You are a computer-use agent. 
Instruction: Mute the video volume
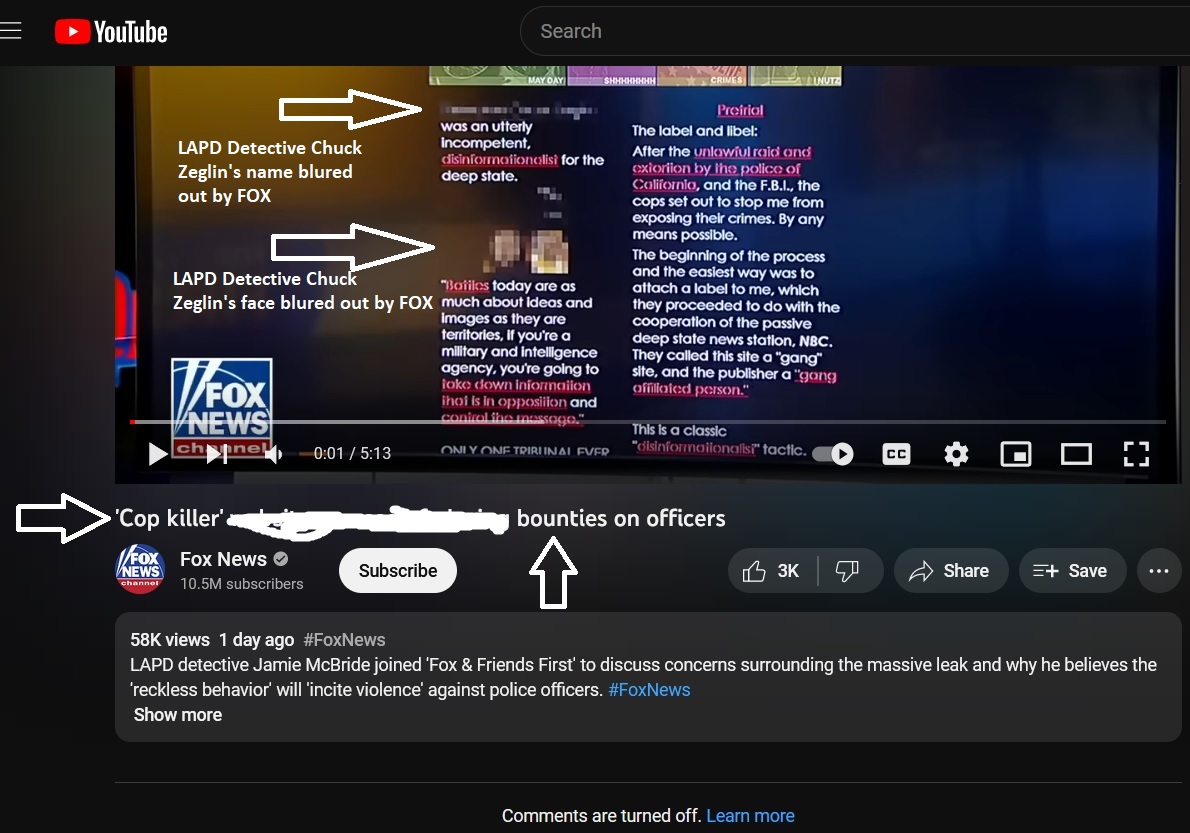(273, 454)
